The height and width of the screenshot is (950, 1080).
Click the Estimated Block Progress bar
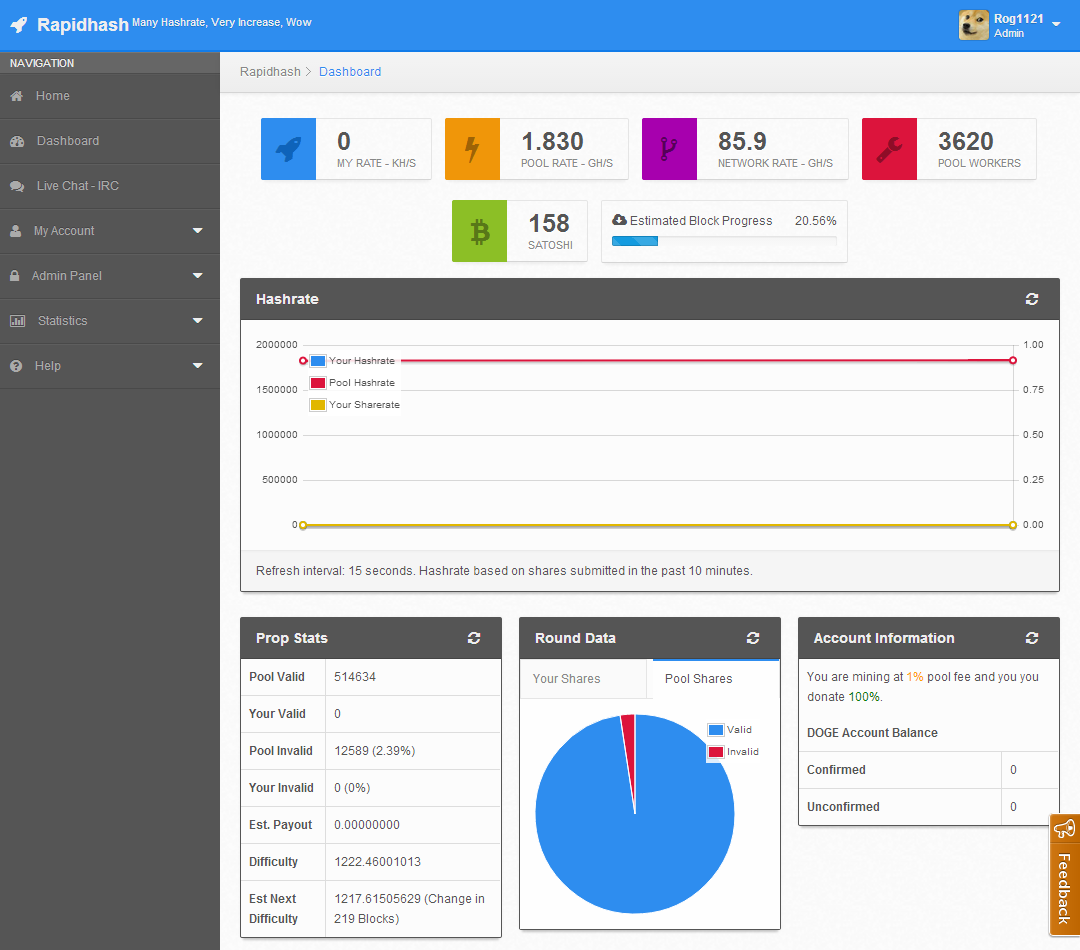[724, 241]
